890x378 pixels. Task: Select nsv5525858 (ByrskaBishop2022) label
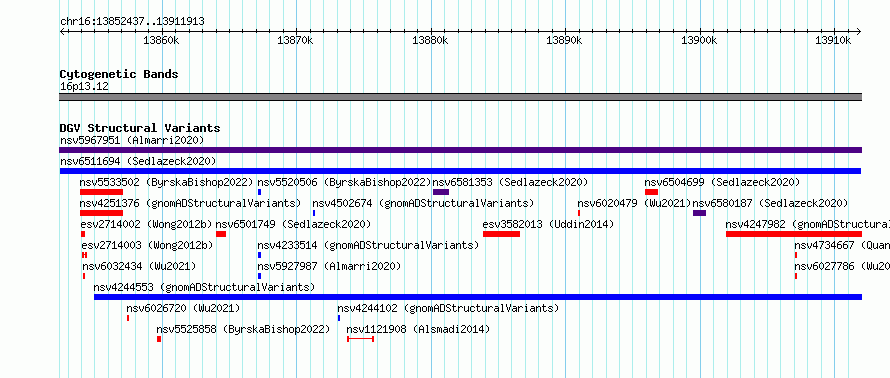pyautogui.click(x=243, y=329)
